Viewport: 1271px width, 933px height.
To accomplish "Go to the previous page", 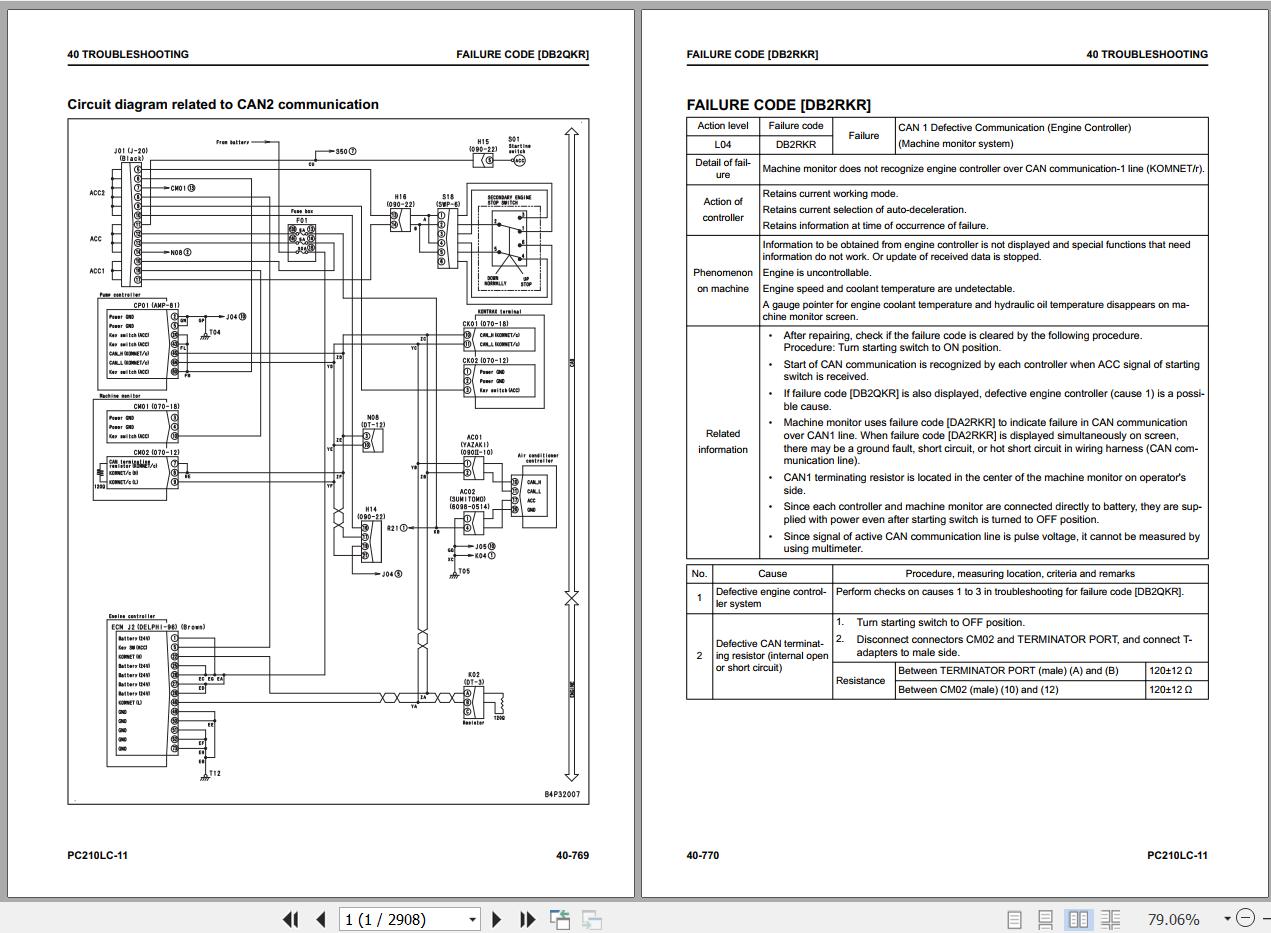I will click(320, 919).
